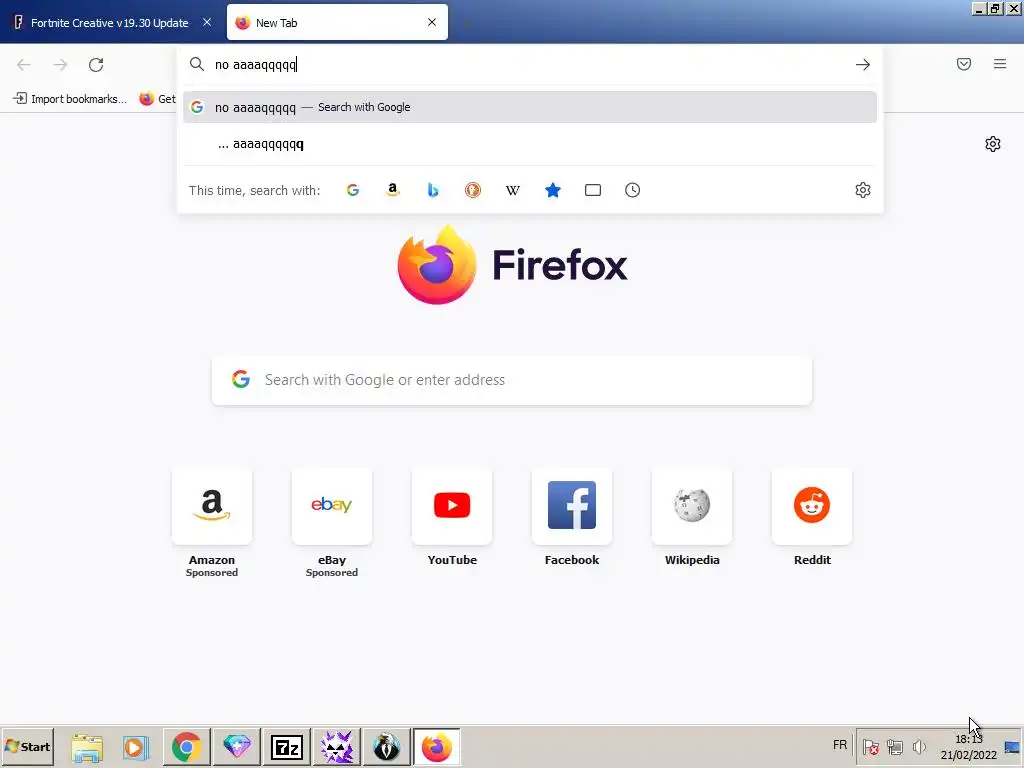The image size is (1024, 768).
Task: Search this time with DuckDuckGo icon
Action: 473,190
